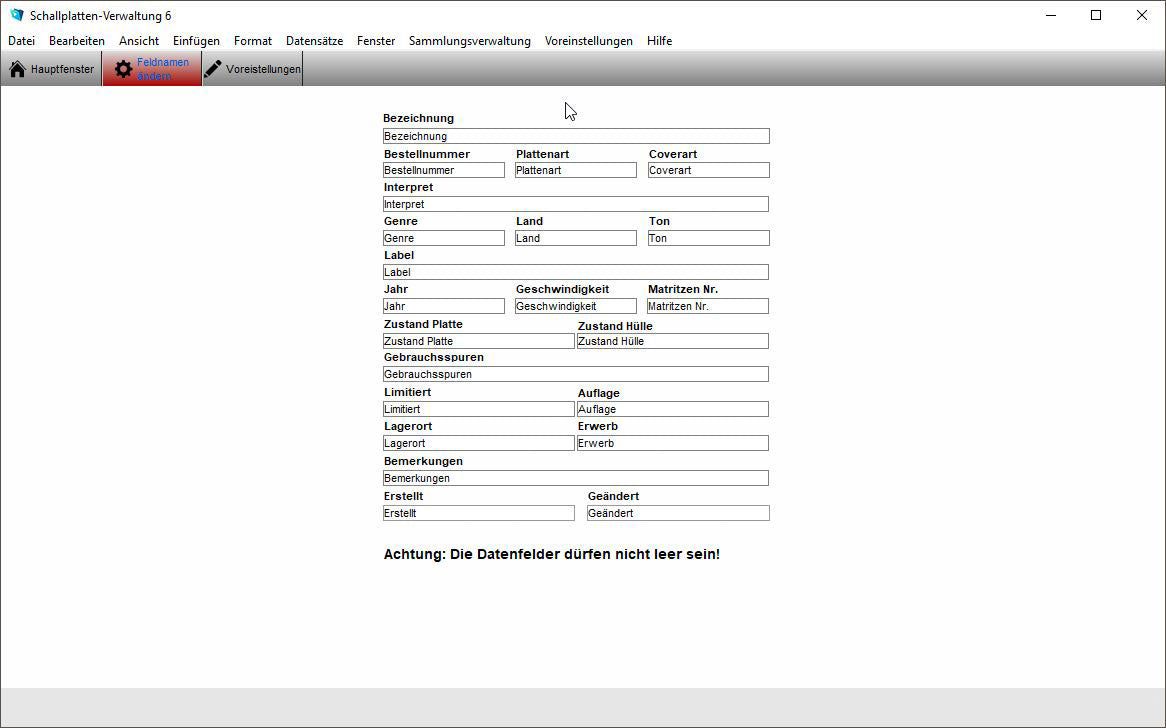Click the Bezeichnung text field
The height and width of the screenshot is (728, 1166).
[x=576, y=136]
